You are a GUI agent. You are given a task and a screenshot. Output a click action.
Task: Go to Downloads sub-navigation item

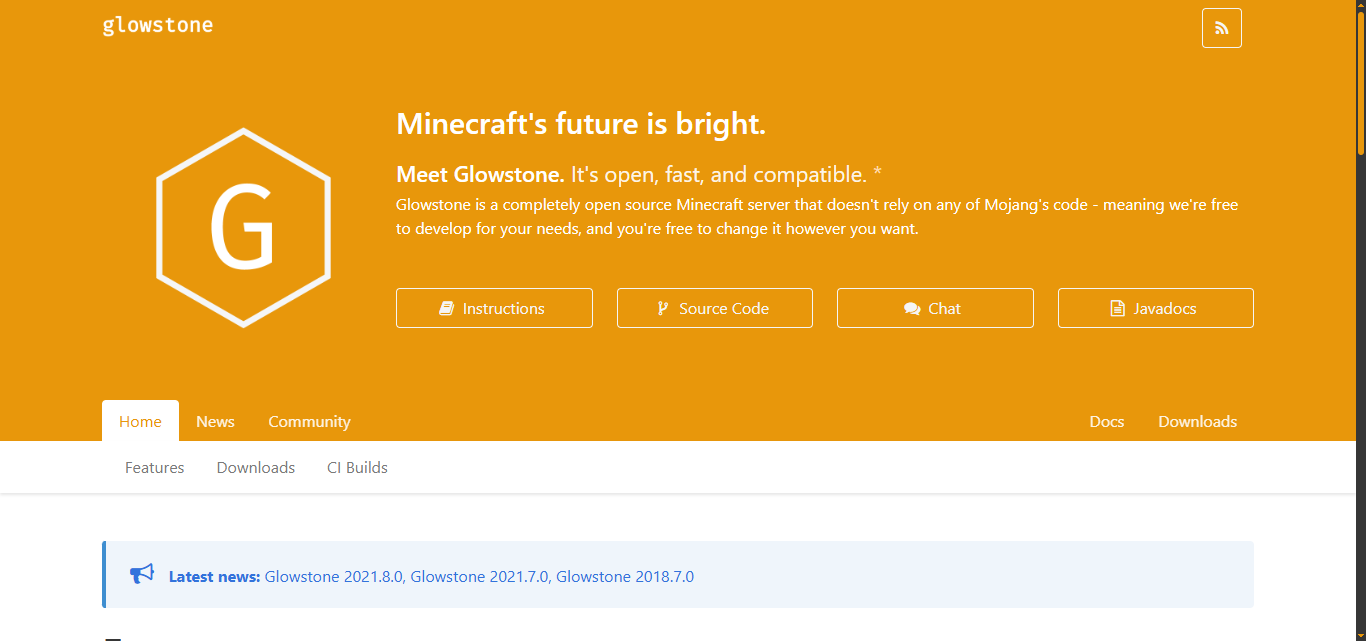pyautogui.click(x=256, y=467)
